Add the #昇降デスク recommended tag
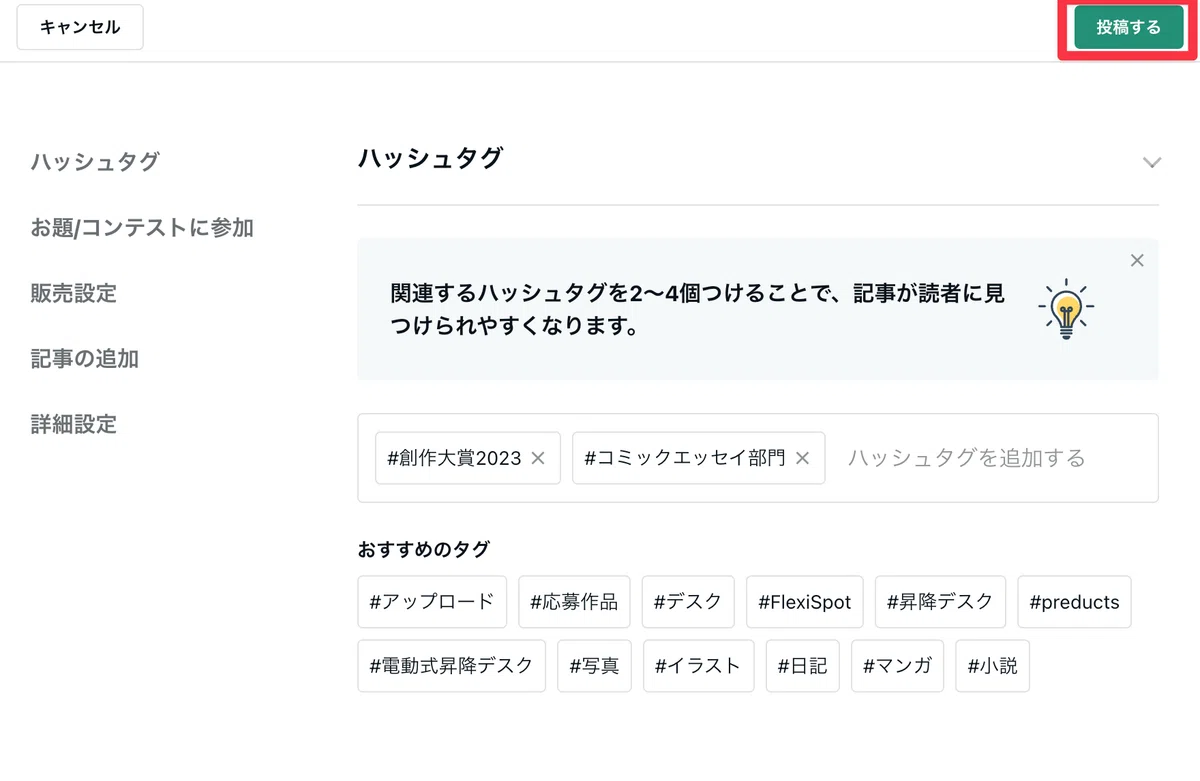The image size is (1200, 781). point(940,602)
